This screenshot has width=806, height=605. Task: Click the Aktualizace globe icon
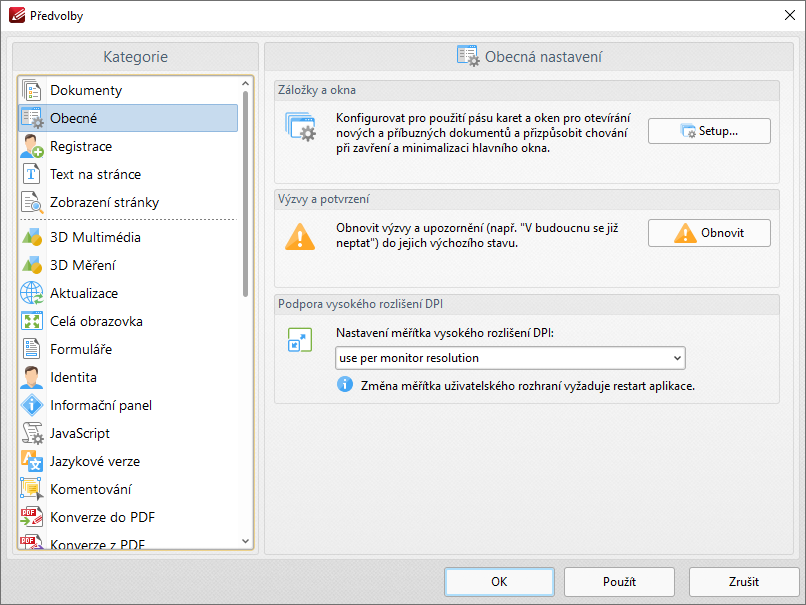click(x=32, y=294)
